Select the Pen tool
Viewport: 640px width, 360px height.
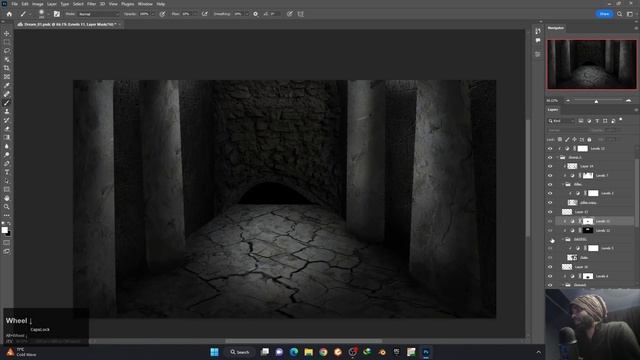7,163
